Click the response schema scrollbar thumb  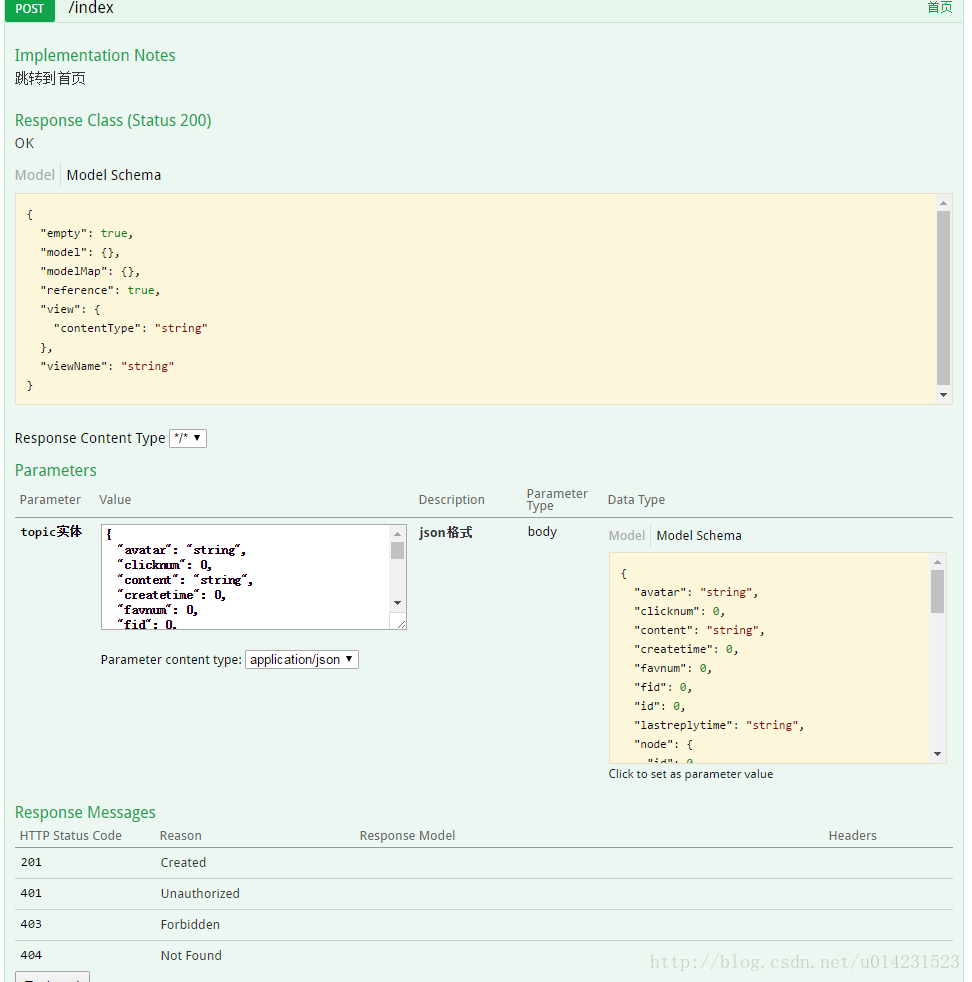point(943,297)
